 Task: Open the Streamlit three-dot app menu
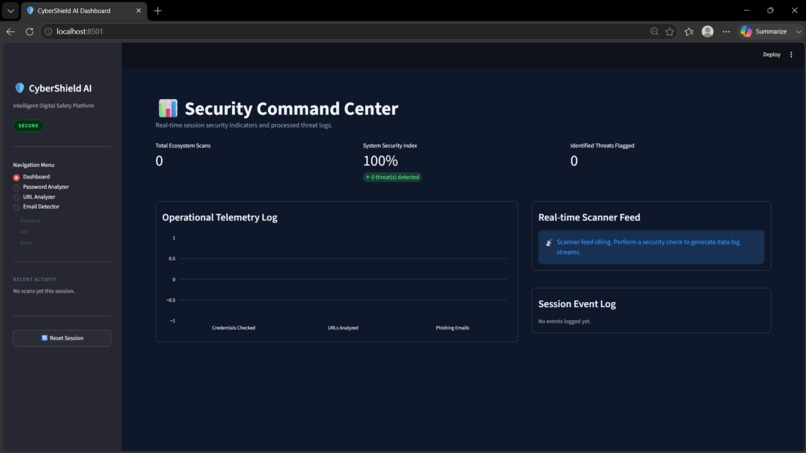[791, 55]
